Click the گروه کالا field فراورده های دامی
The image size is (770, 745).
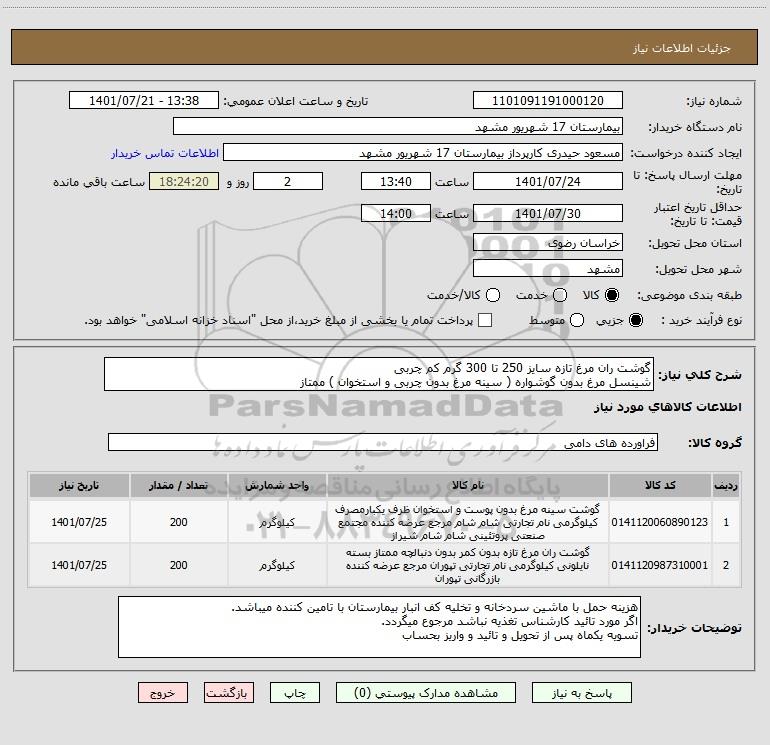pyautogui.click(x=383, y=442)
